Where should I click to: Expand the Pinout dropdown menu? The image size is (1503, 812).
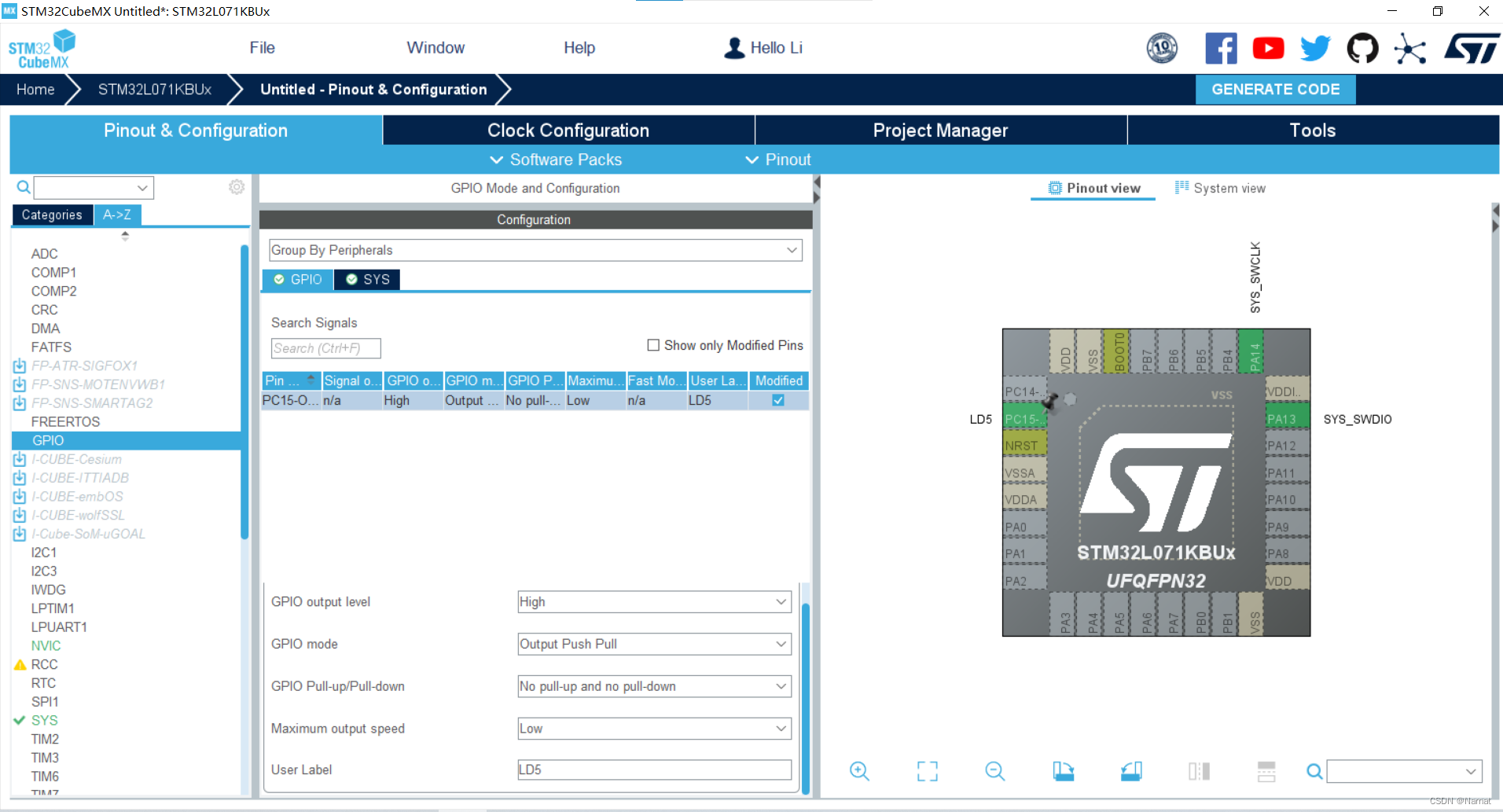point(778,160)
